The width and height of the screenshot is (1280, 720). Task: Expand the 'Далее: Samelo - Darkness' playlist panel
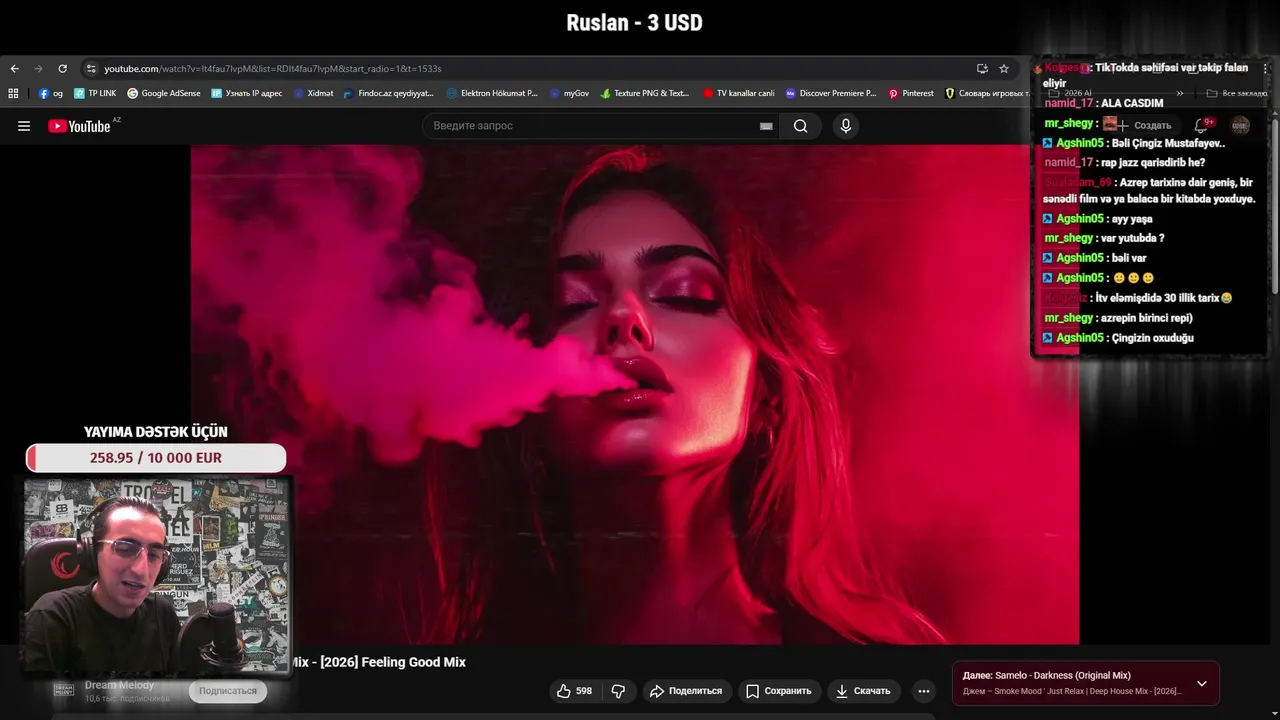point(1202,684)
